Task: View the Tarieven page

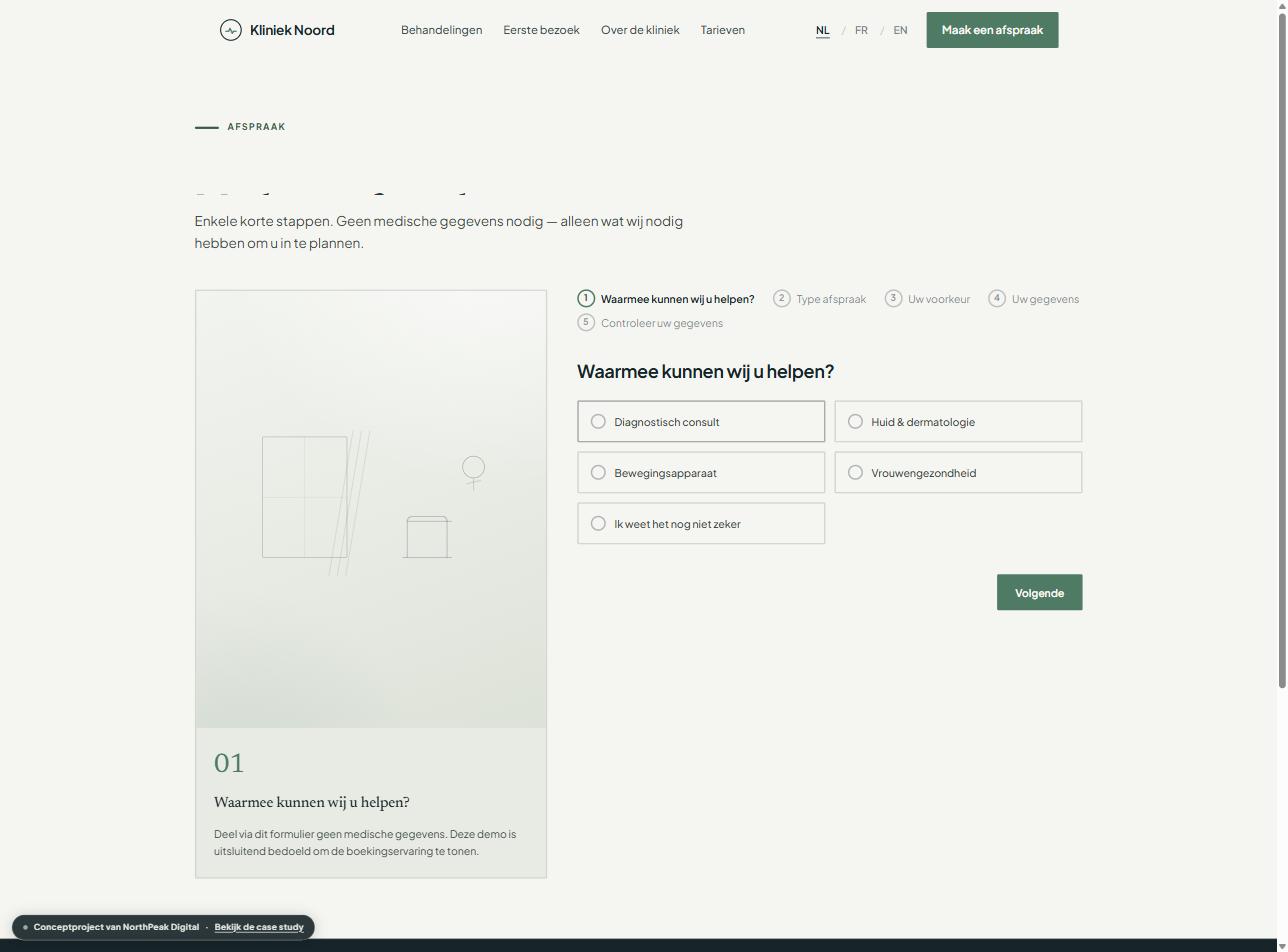Action: click(x=722, y=30)
